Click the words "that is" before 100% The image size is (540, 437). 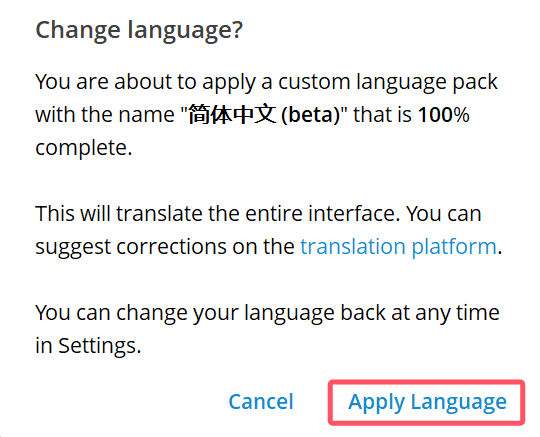(x=382, y=114)
